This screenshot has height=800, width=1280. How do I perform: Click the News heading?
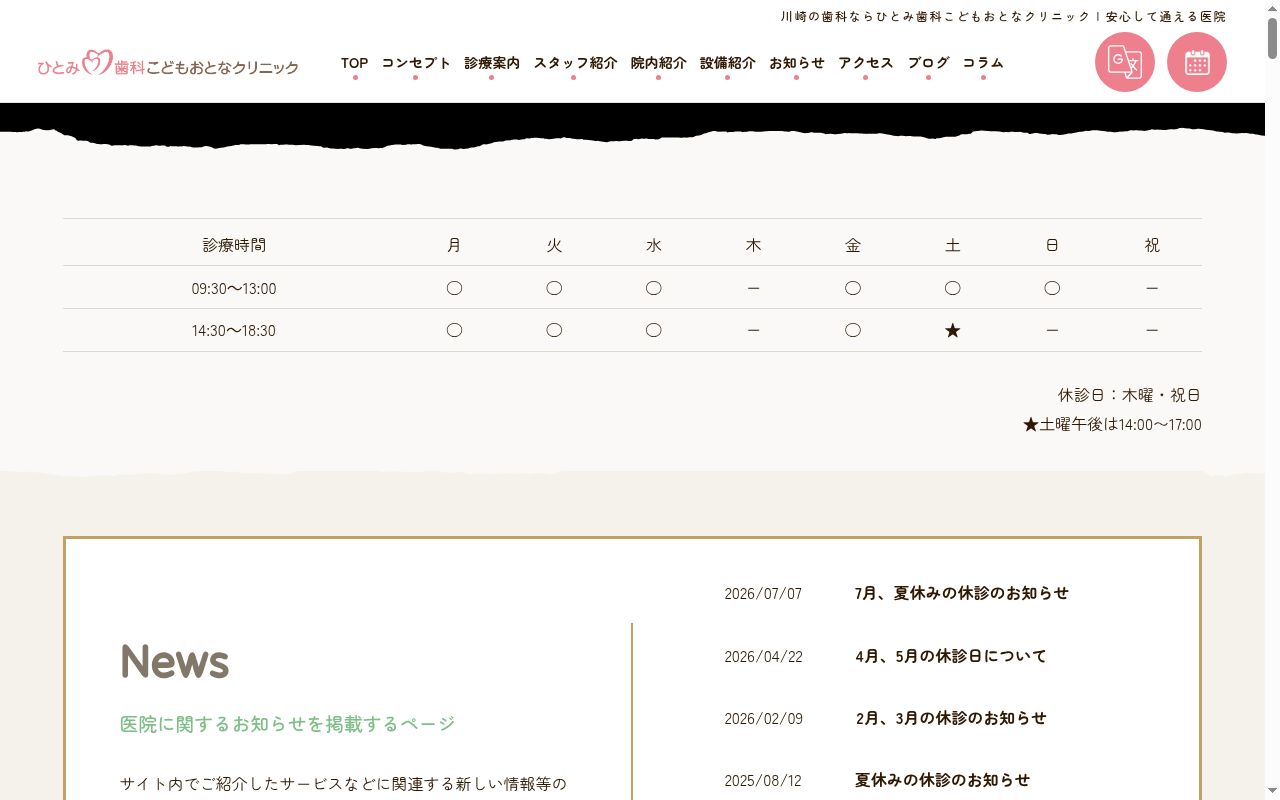(175, 661)
